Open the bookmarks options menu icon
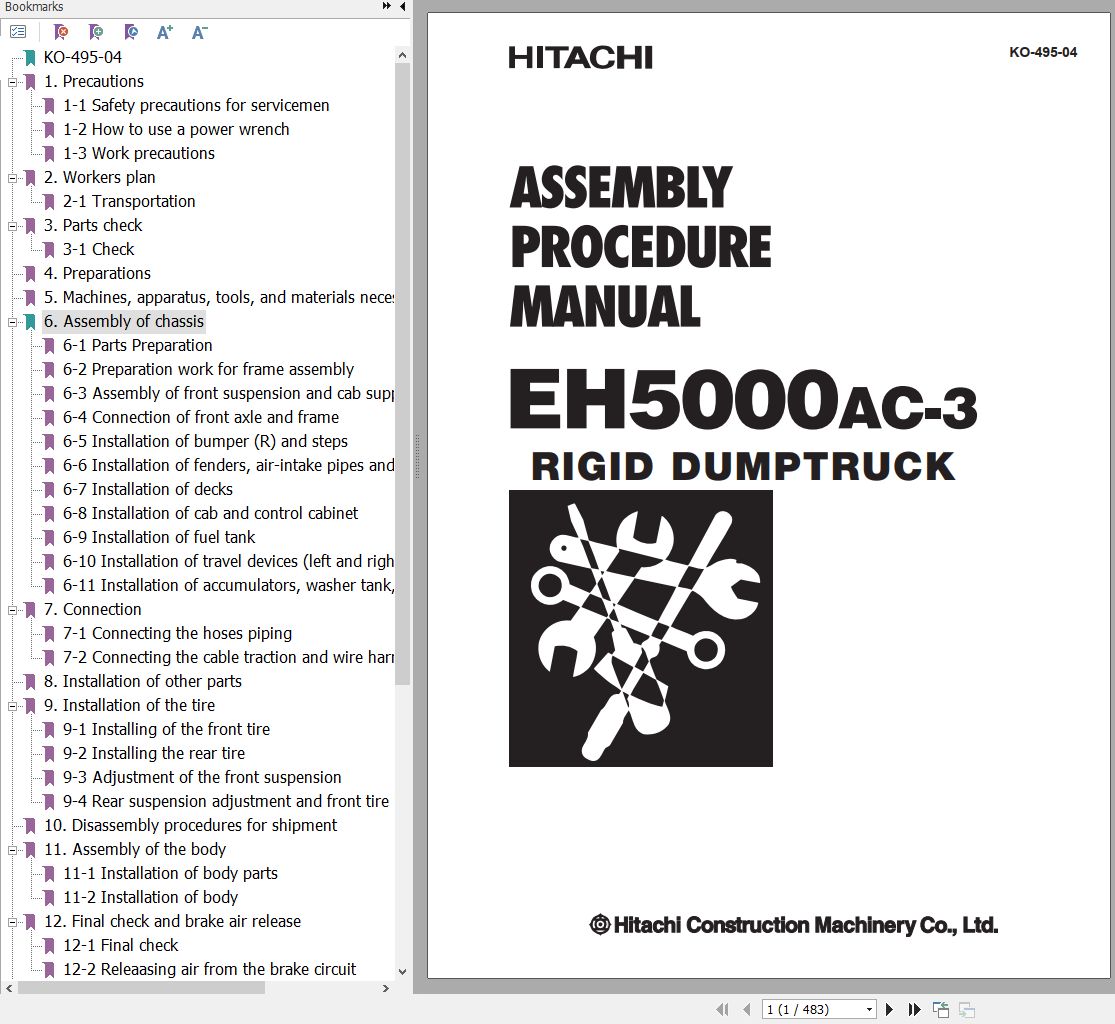Viewport: 1115px width, 1024px height. tap(18, 32)
